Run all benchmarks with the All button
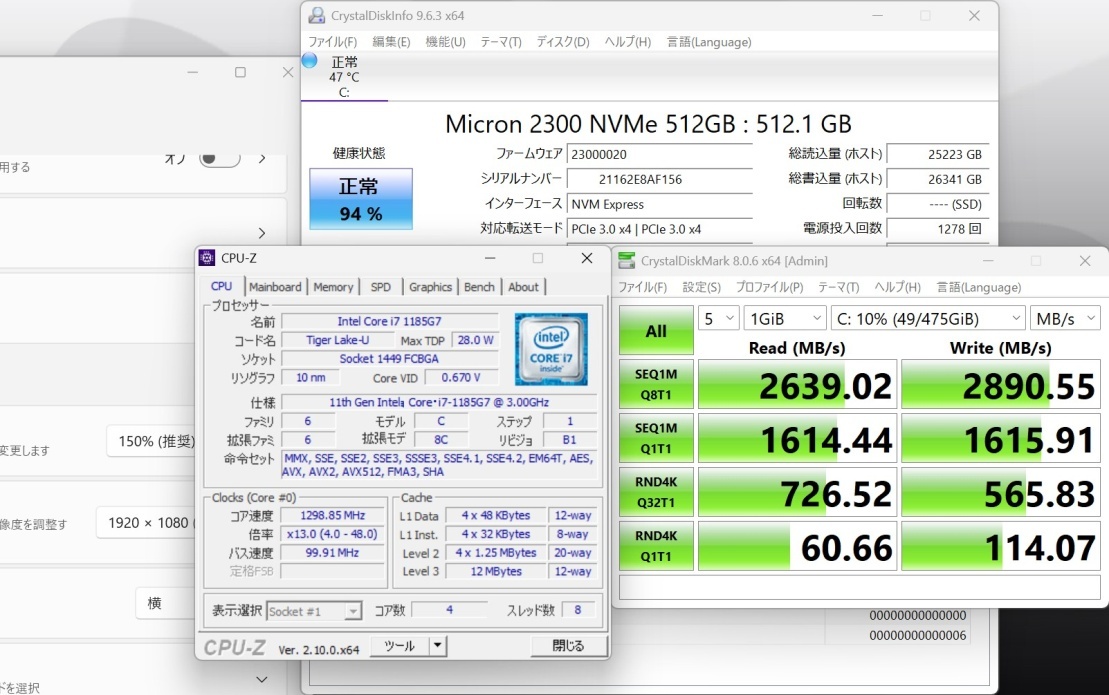Image resolution: width=1109 pixels, height=695 pixels. point(656,330)
